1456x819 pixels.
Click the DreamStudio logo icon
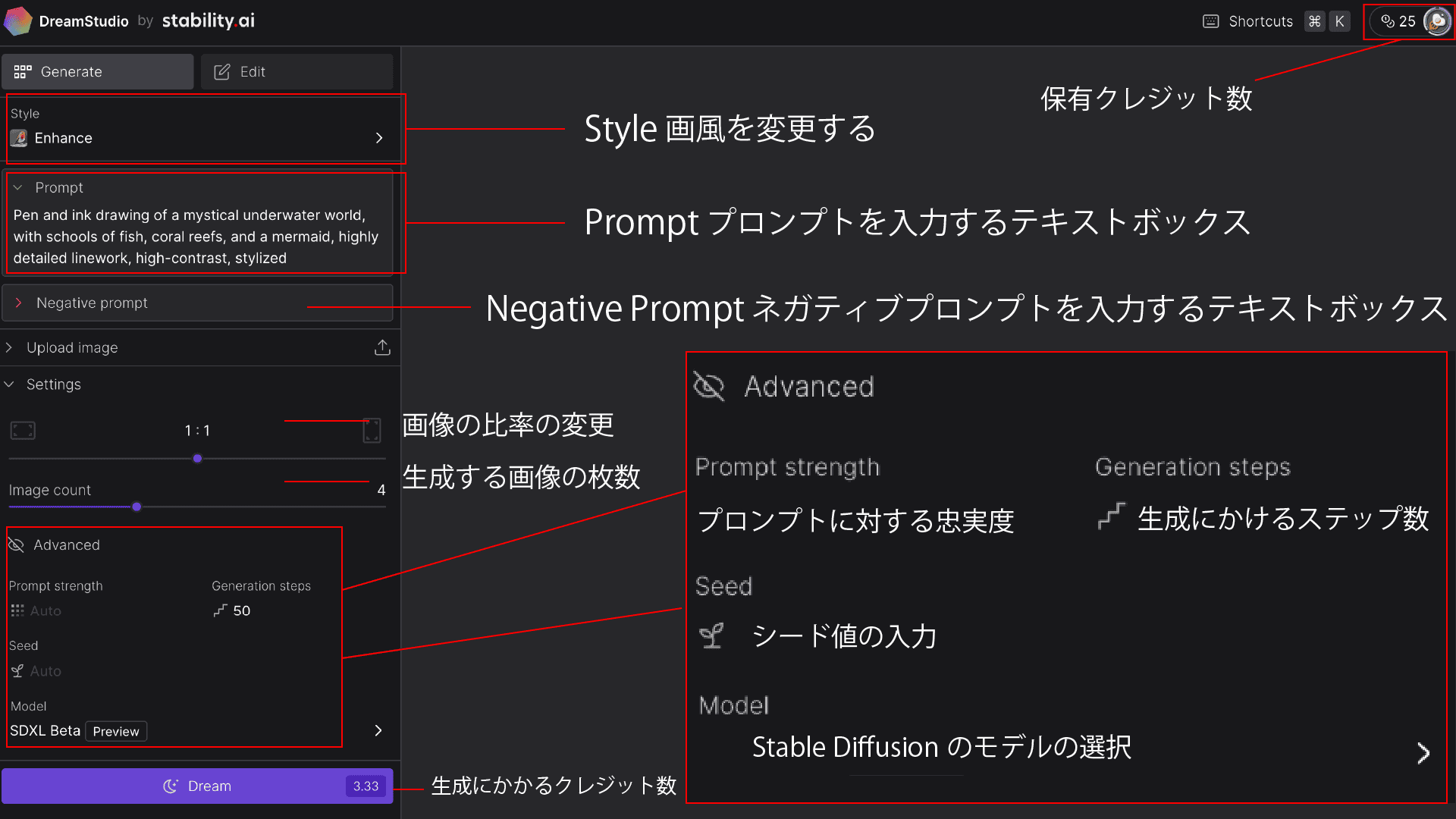point(19,20)
